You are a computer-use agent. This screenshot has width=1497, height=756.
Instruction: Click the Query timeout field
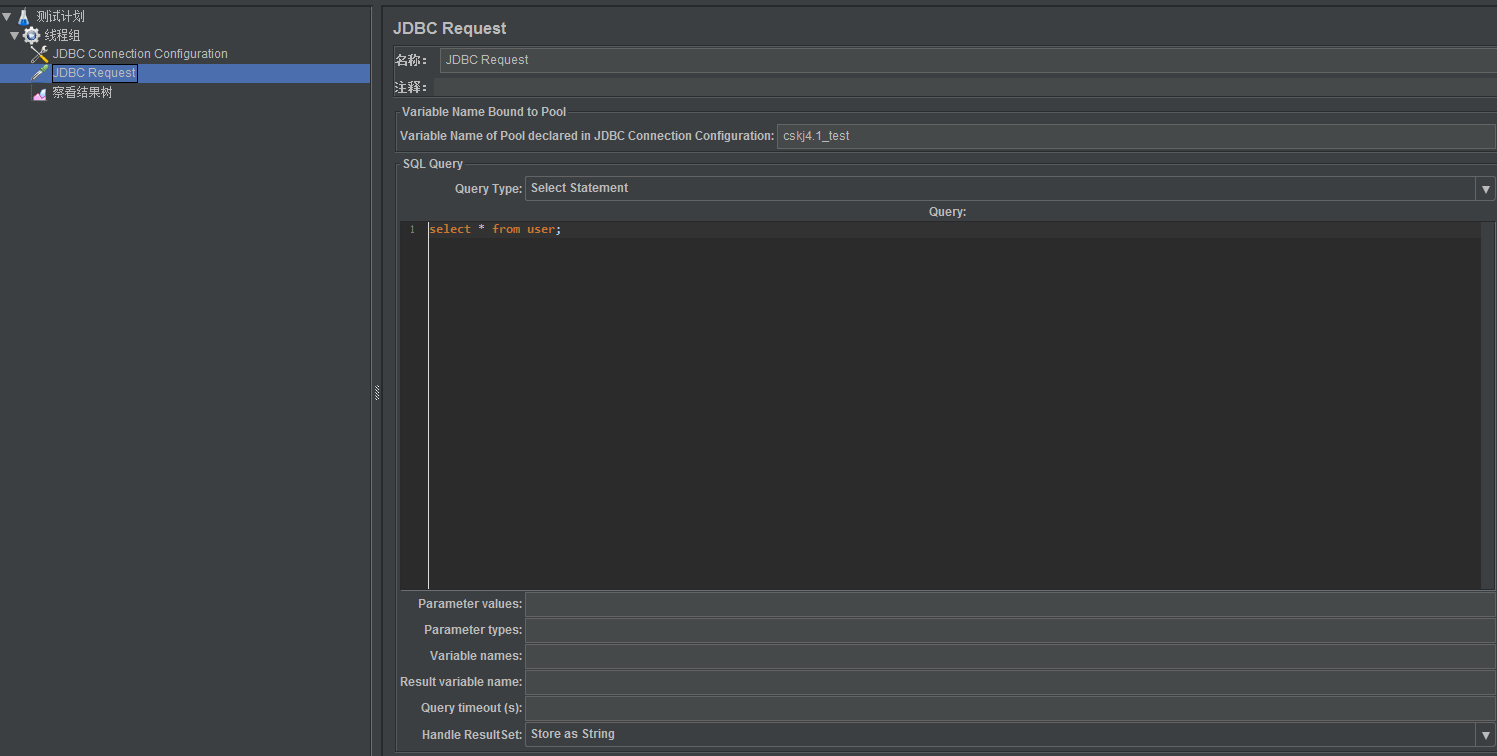(x=1010, y=708)
